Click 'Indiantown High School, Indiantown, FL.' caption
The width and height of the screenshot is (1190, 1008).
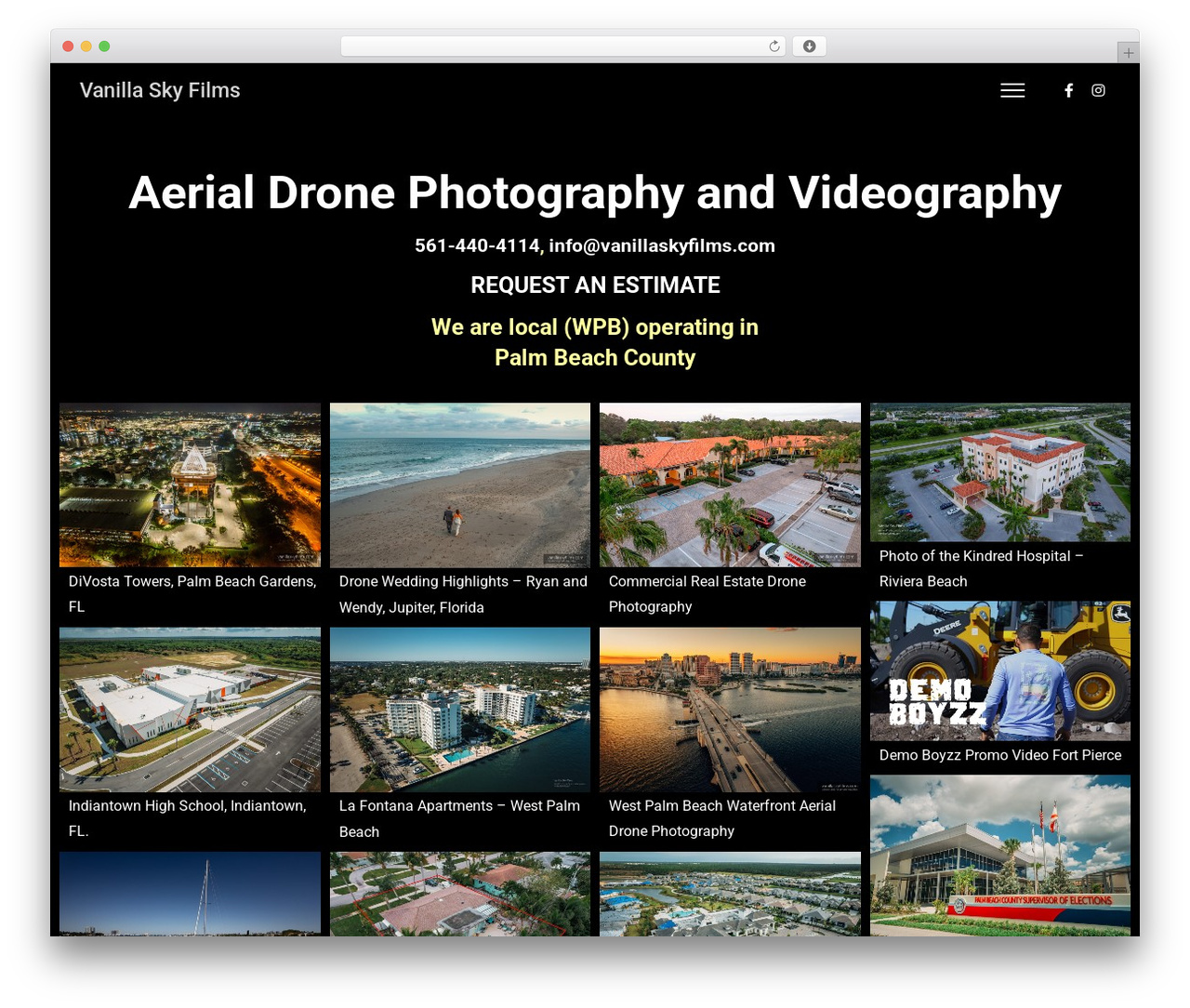coord(187,818)
